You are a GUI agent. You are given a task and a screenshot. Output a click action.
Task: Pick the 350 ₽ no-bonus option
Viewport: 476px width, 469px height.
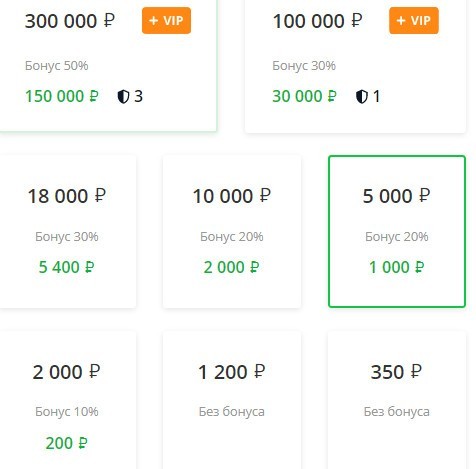[397, 400]
